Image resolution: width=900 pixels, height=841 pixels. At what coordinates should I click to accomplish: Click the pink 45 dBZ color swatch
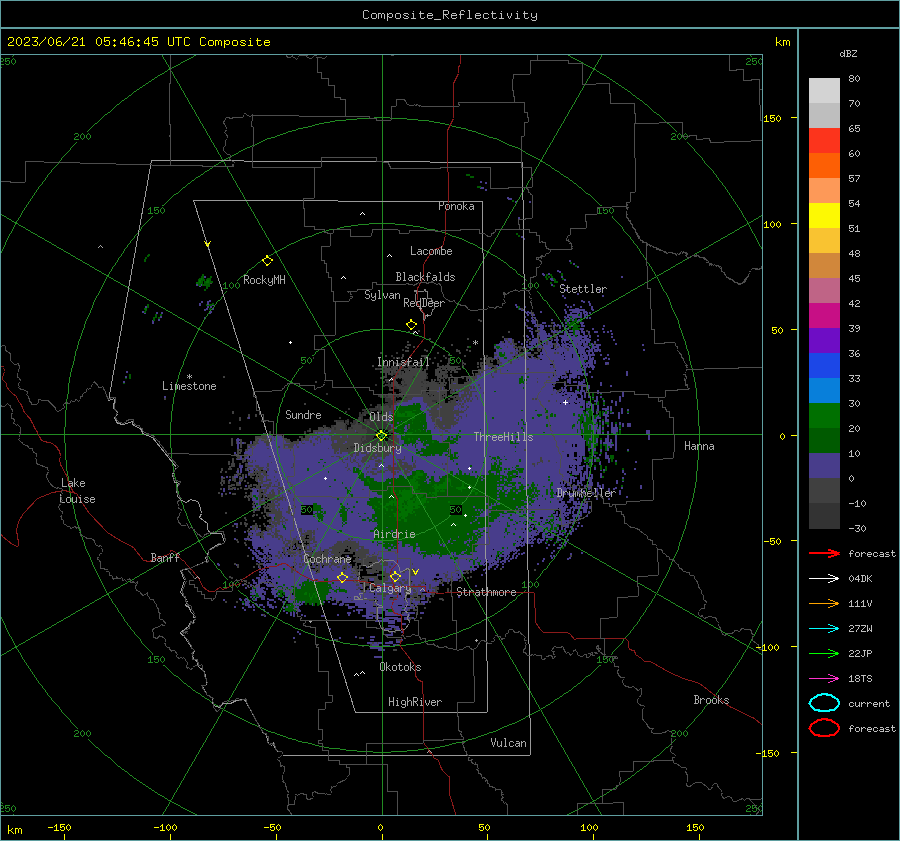coord(824,290)
